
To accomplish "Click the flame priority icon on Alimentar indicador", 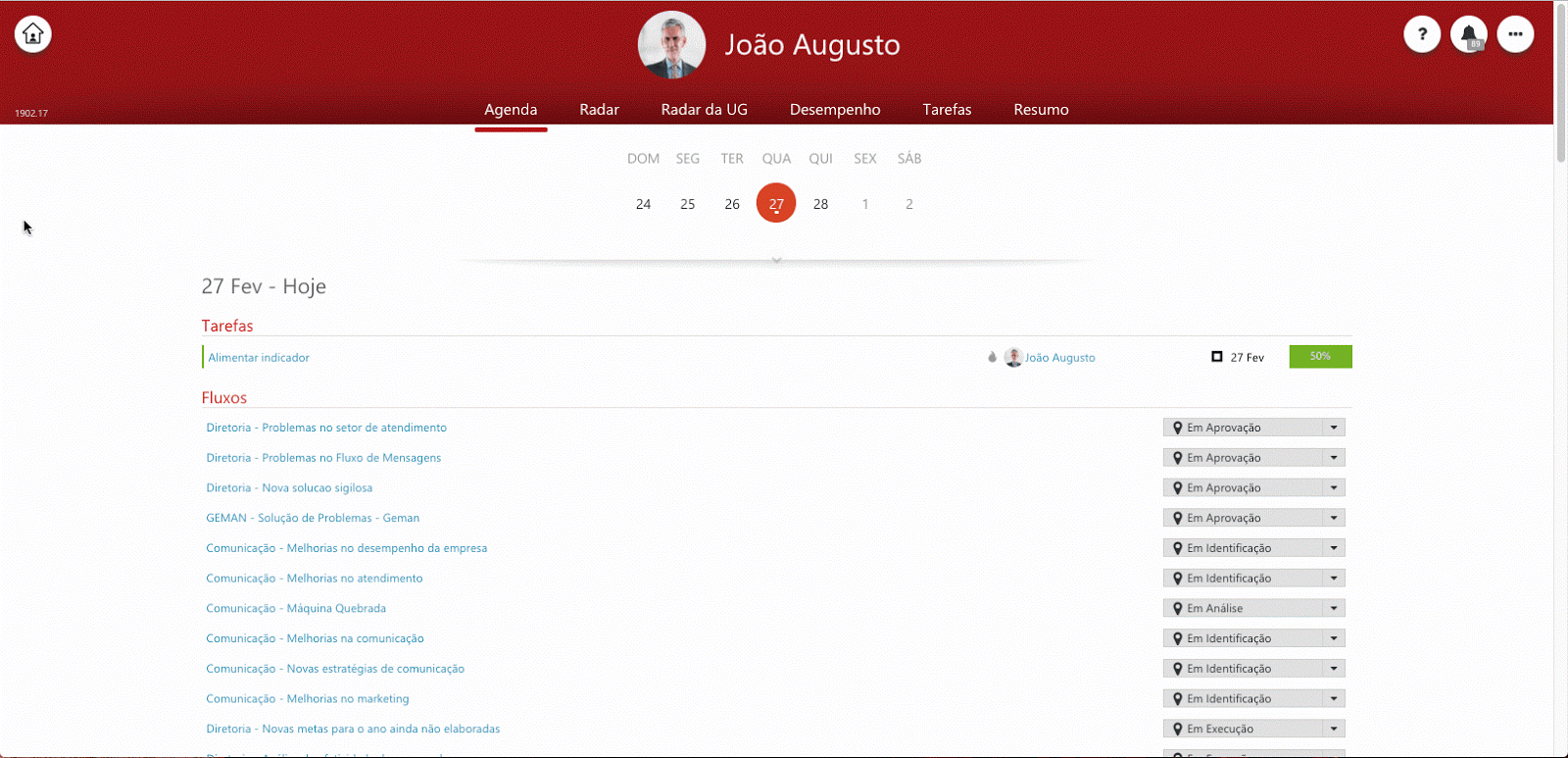I will (x=992, y=358).
